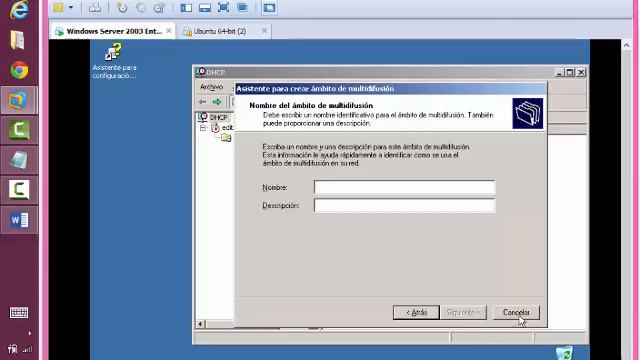Screen dimensions: 640x360
Task: Revert to snapshot toolbar icon
Action: [141, 7]
